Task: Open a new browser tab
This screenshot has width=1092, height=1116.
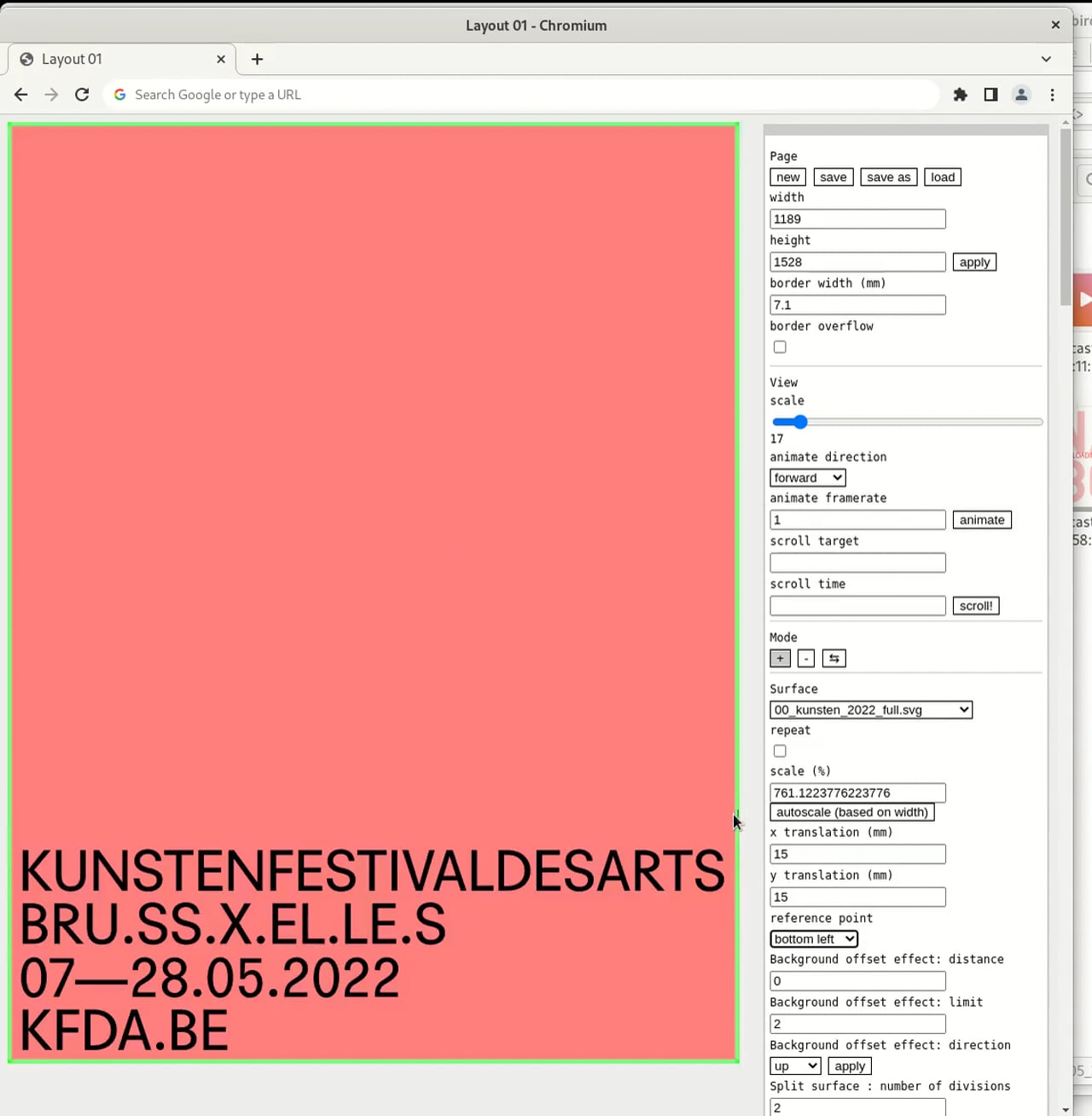Action: pyautogui.click(x=257, y=59)
